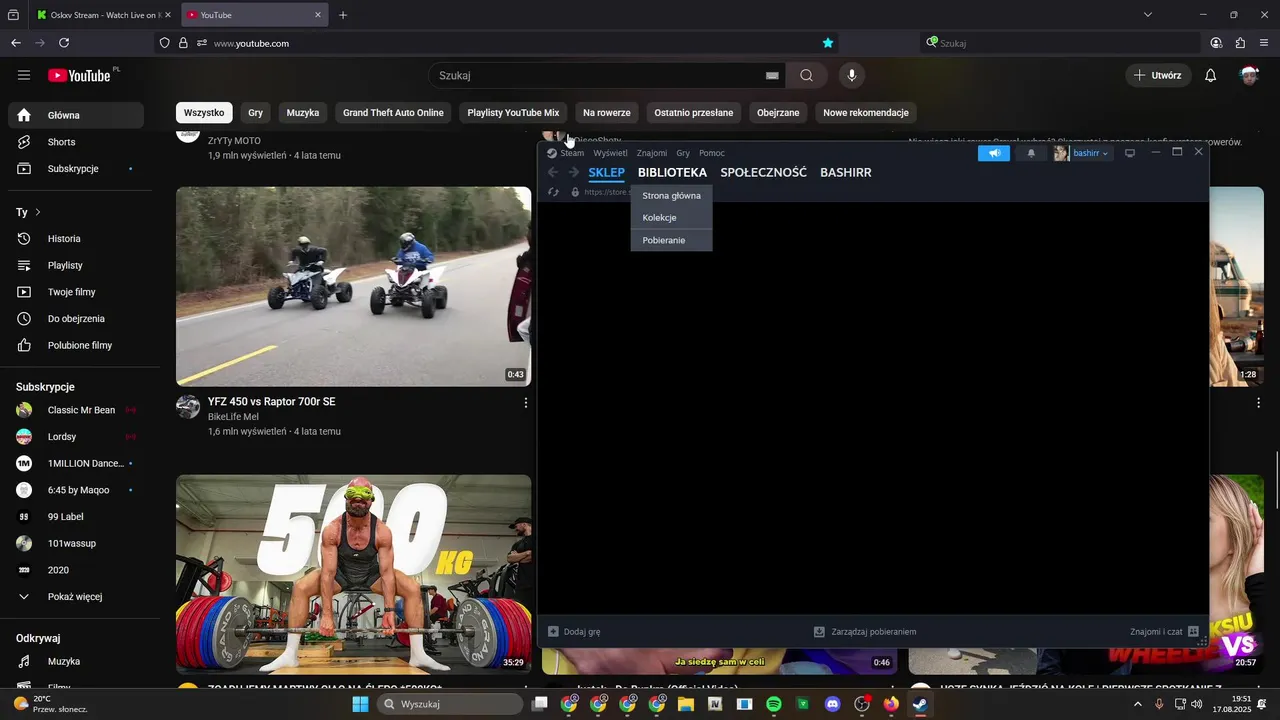Open the Spotify taskbar icon
The image size is (1280, 720).
coord(773,704)
